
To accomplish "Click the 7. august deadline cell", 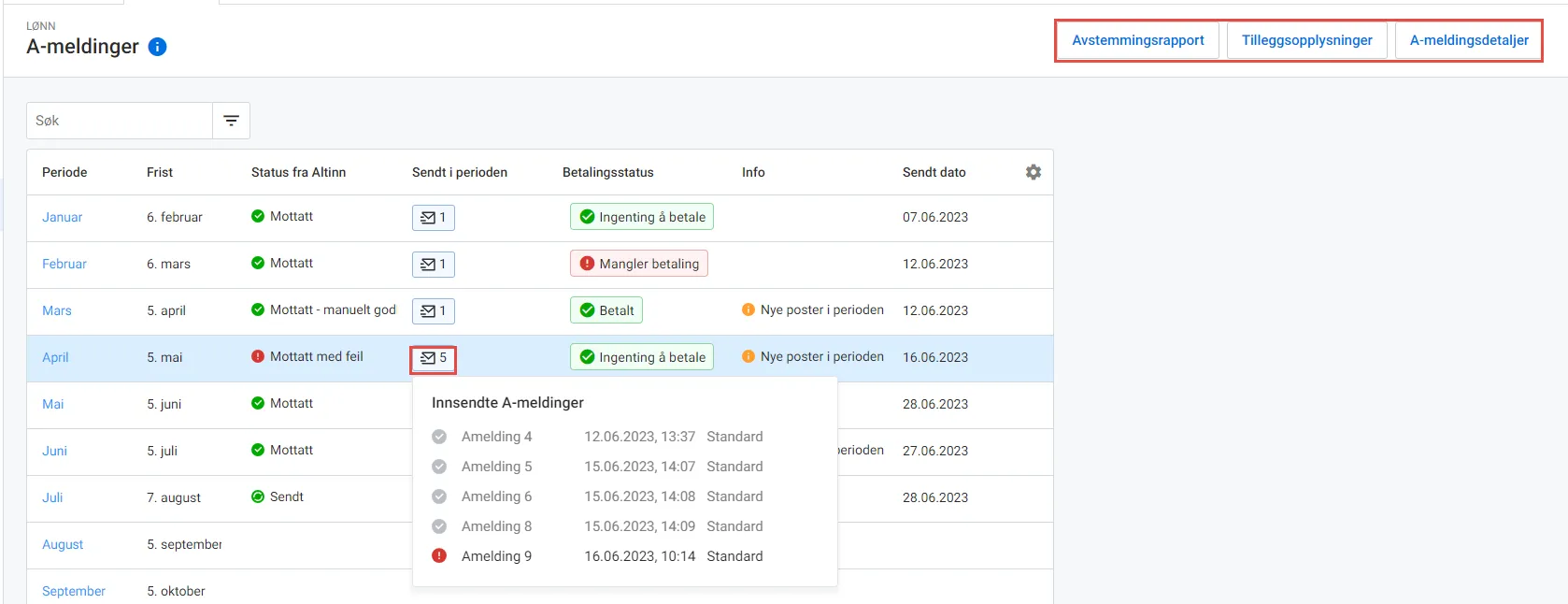I will [x=174, y=497].
